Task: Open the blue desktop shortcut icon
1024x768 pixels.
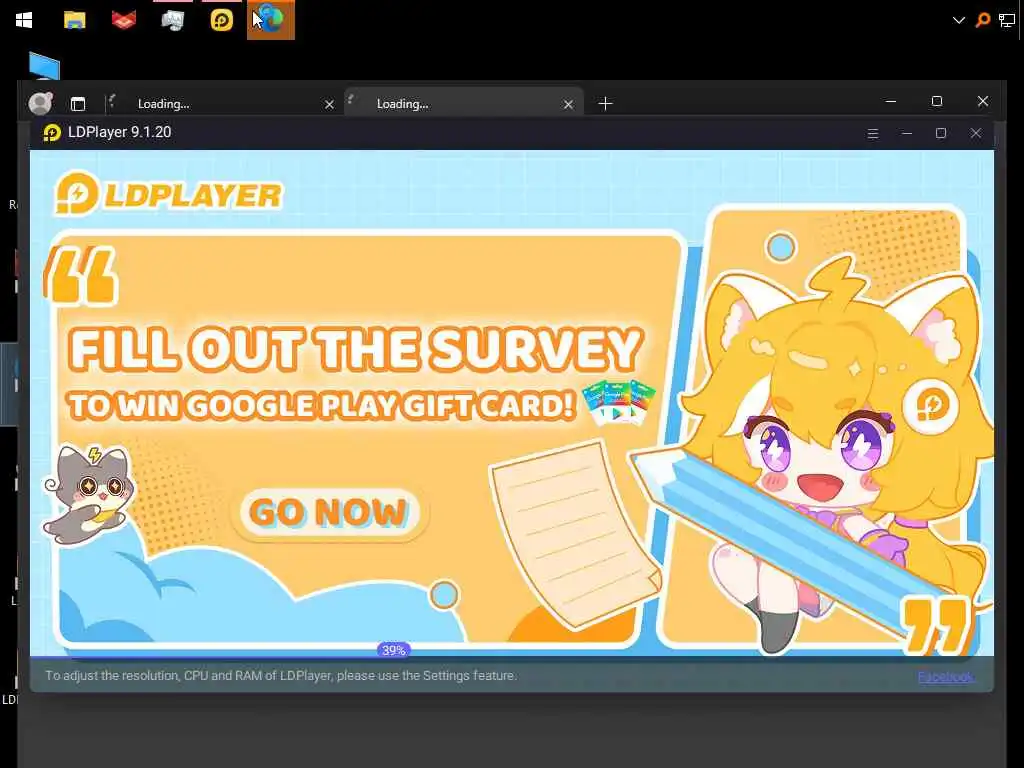Action: click(x=44, y=66)
